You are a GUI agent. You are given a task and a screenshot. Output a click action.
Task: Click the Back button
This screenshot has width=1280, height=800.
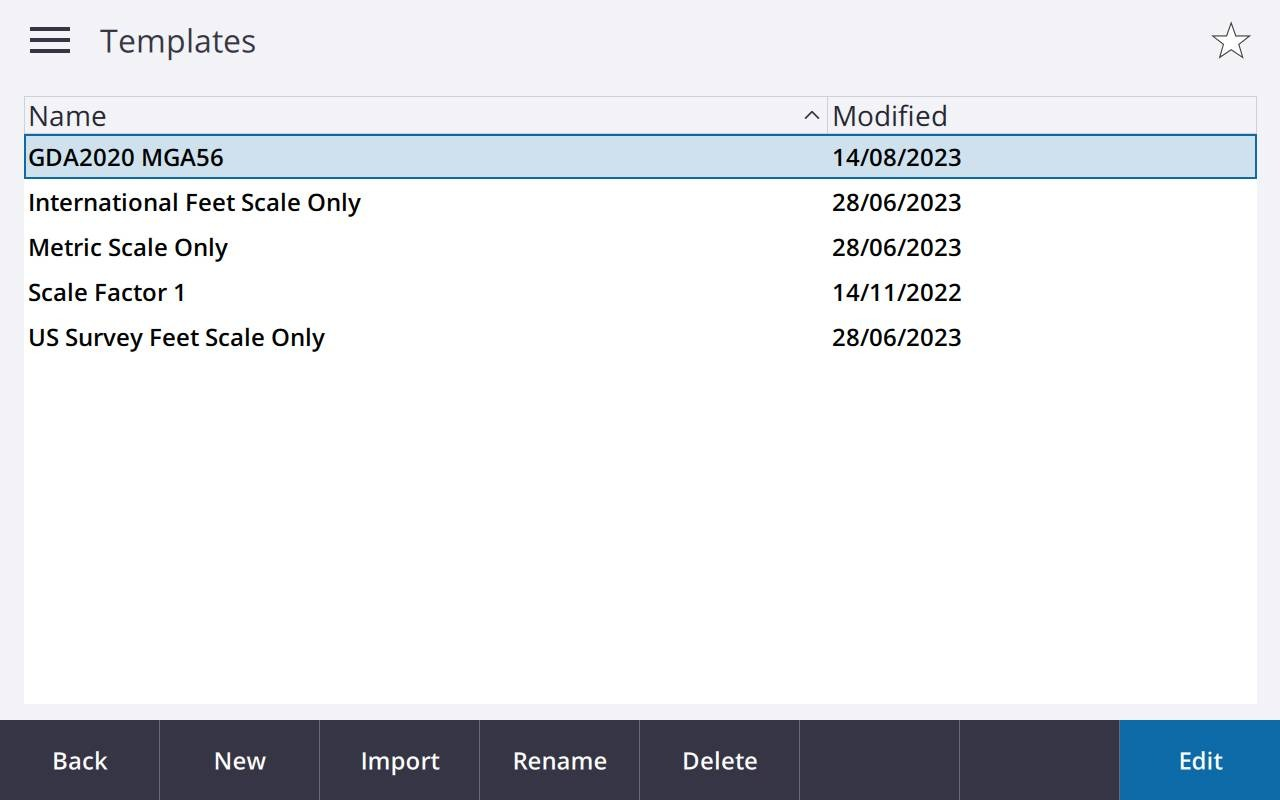(x=80, y=760)
